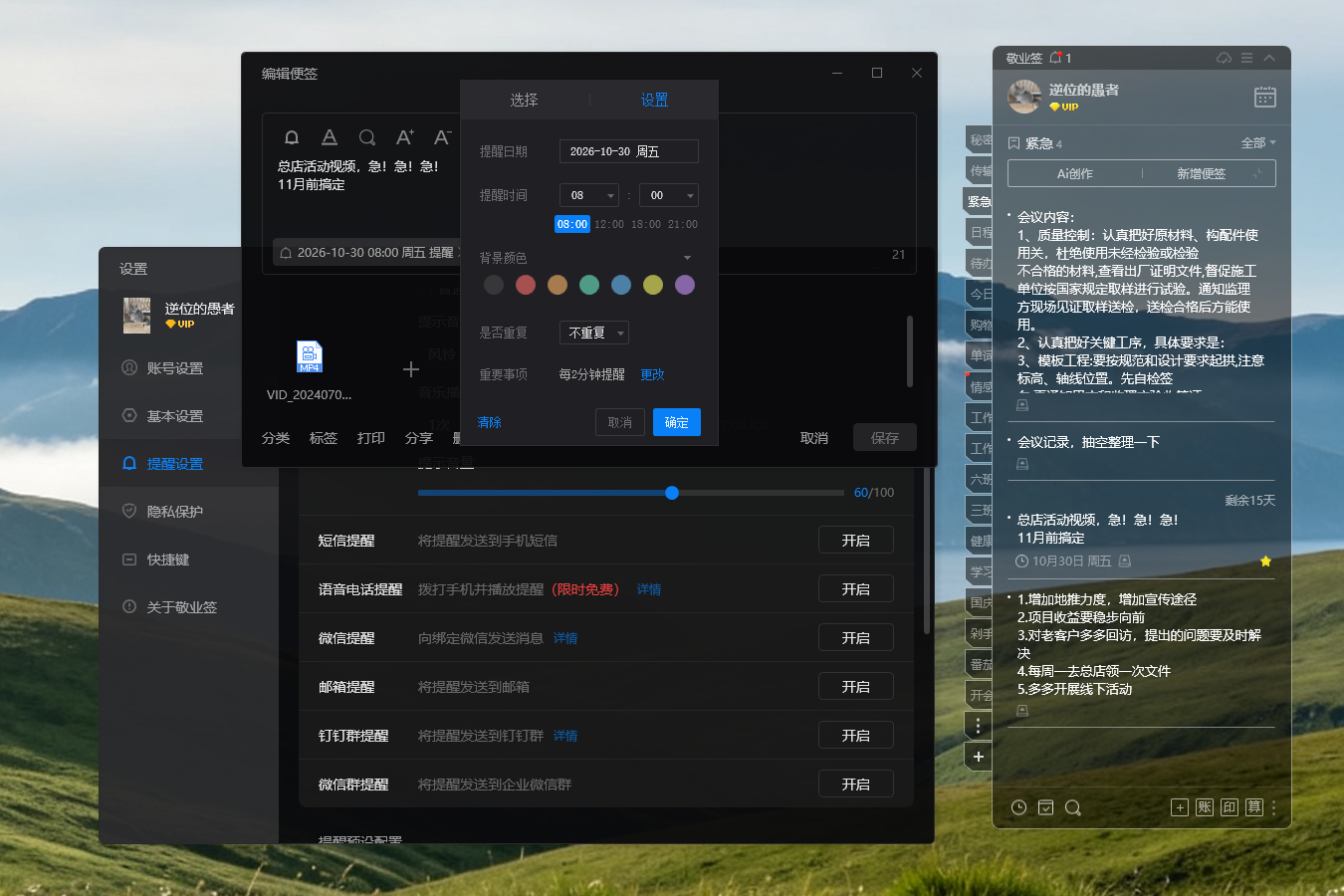Click the 2026-10-30 08:00 周五 提醒 chip
The image size is (1344, 896).
367,253
